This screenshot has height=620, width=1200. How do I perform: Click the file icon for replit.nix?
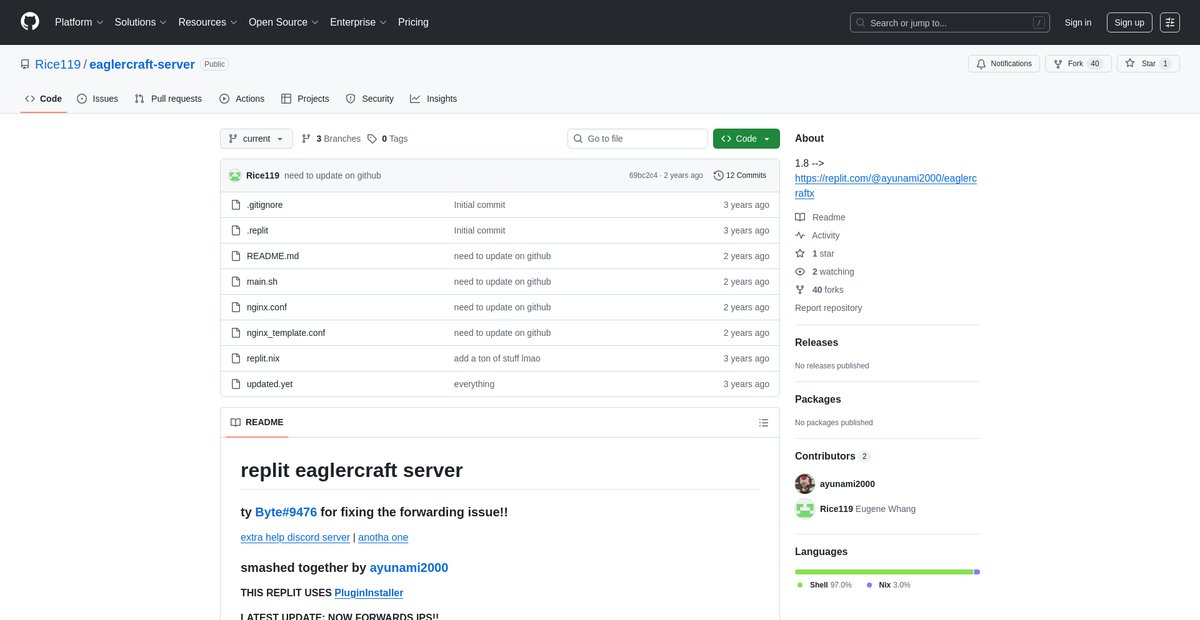pos(235,358)
